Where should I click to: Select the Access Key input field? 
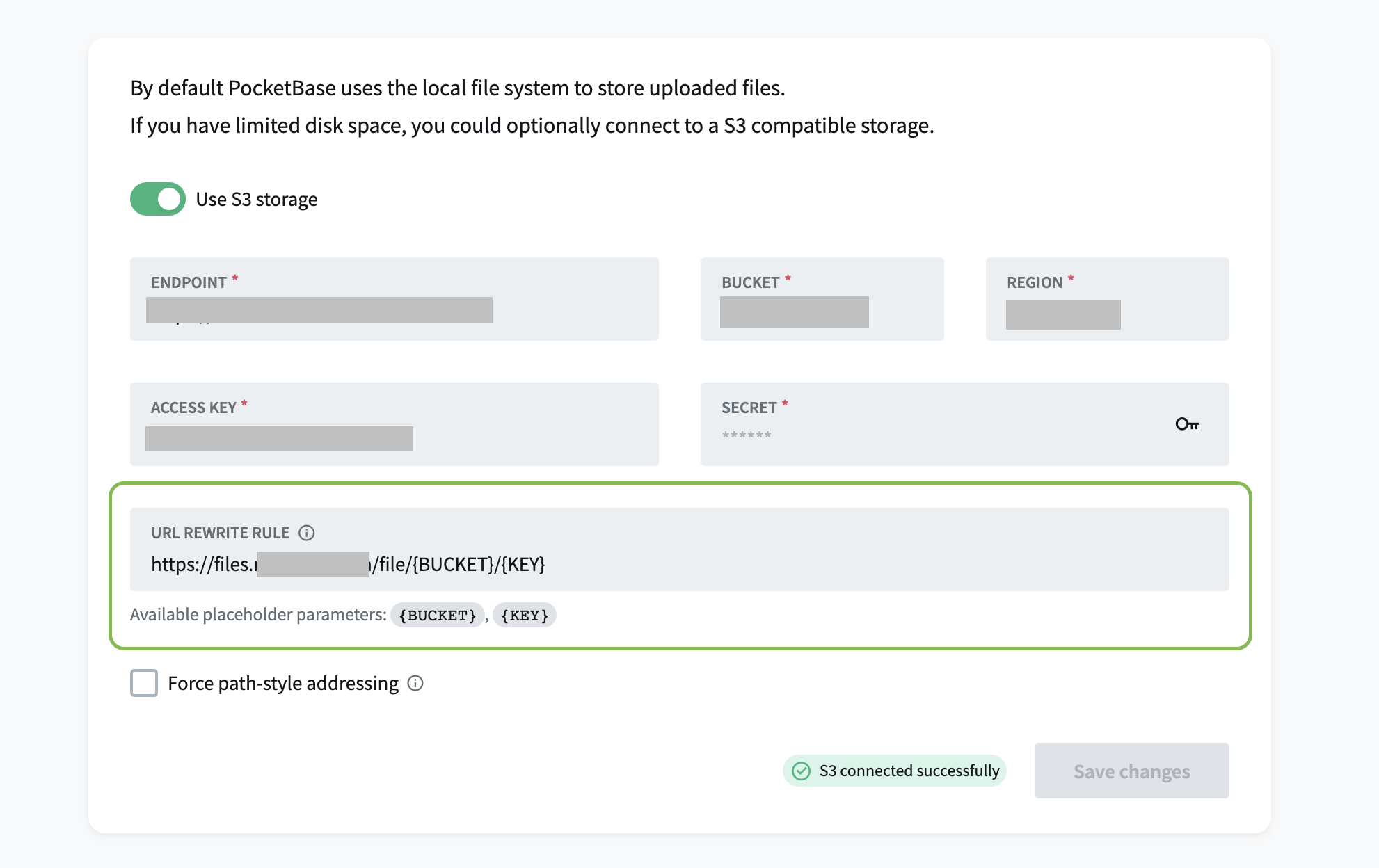[x=394, y=424]
